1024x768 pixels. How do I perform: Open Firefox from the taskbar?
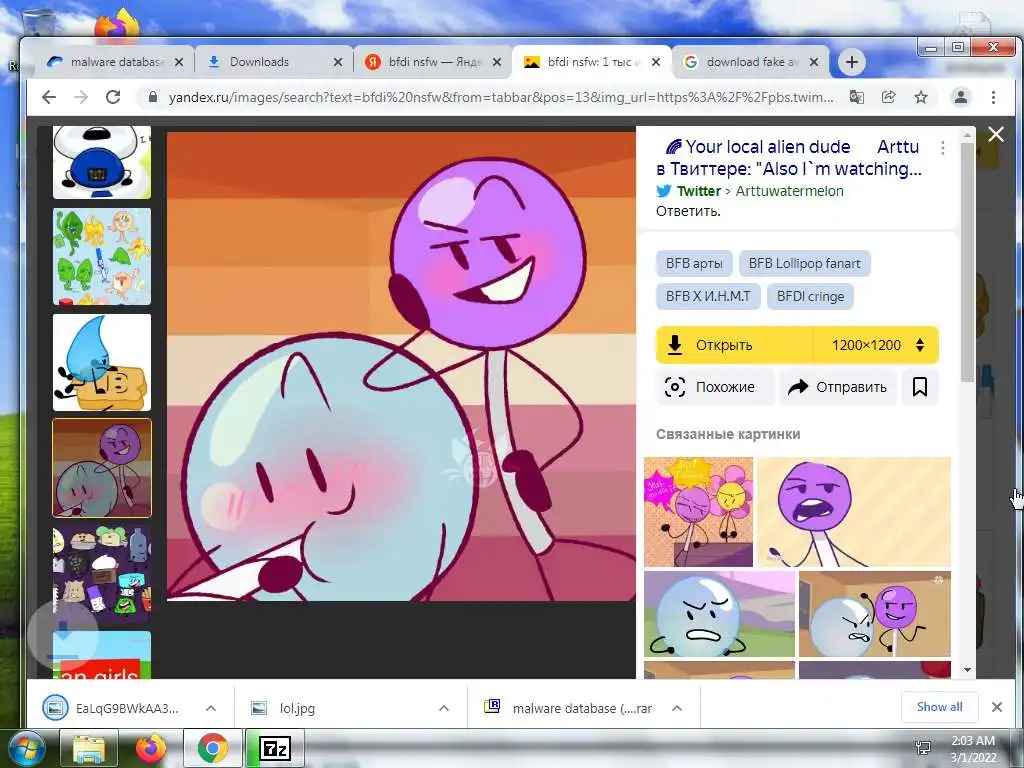tap(151, 748)
